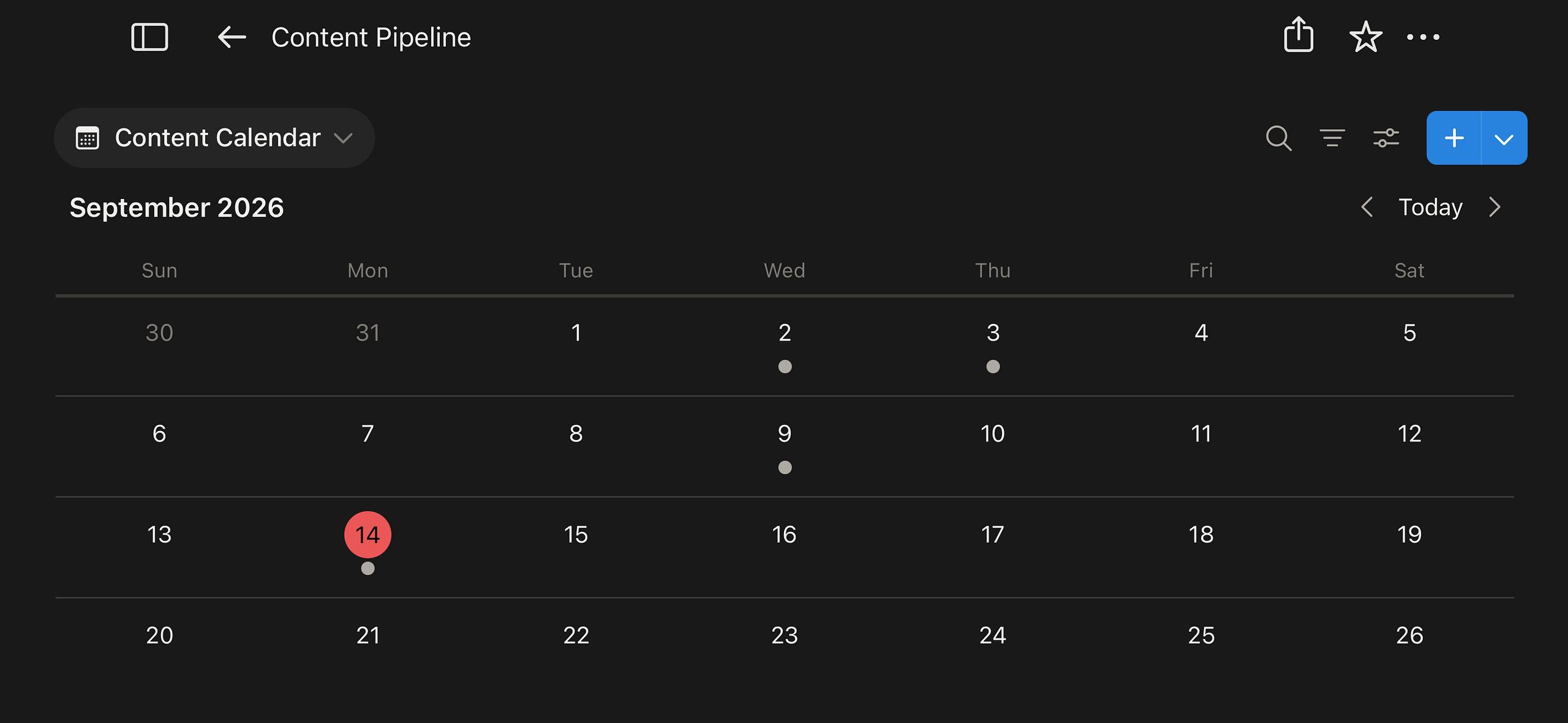Go to previous month chevron
The image size is (1568, 723).
click(1366, 207)
